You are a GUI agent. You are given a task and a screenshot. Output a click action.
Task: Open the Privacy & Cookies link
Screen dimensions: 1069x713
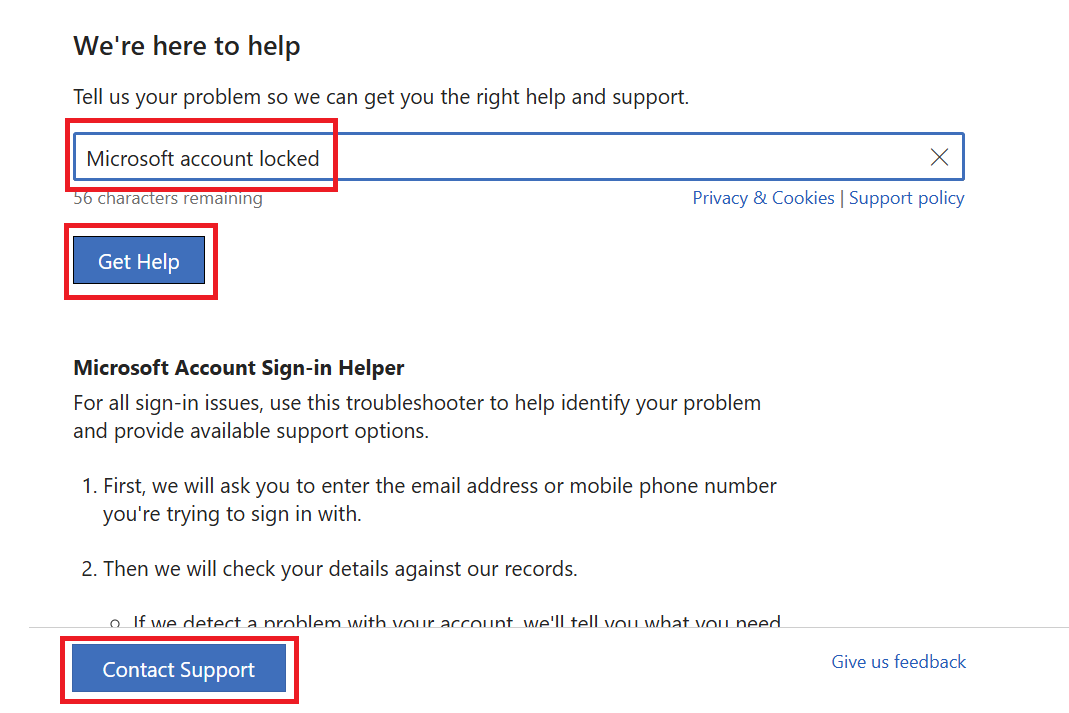point(763,198)
